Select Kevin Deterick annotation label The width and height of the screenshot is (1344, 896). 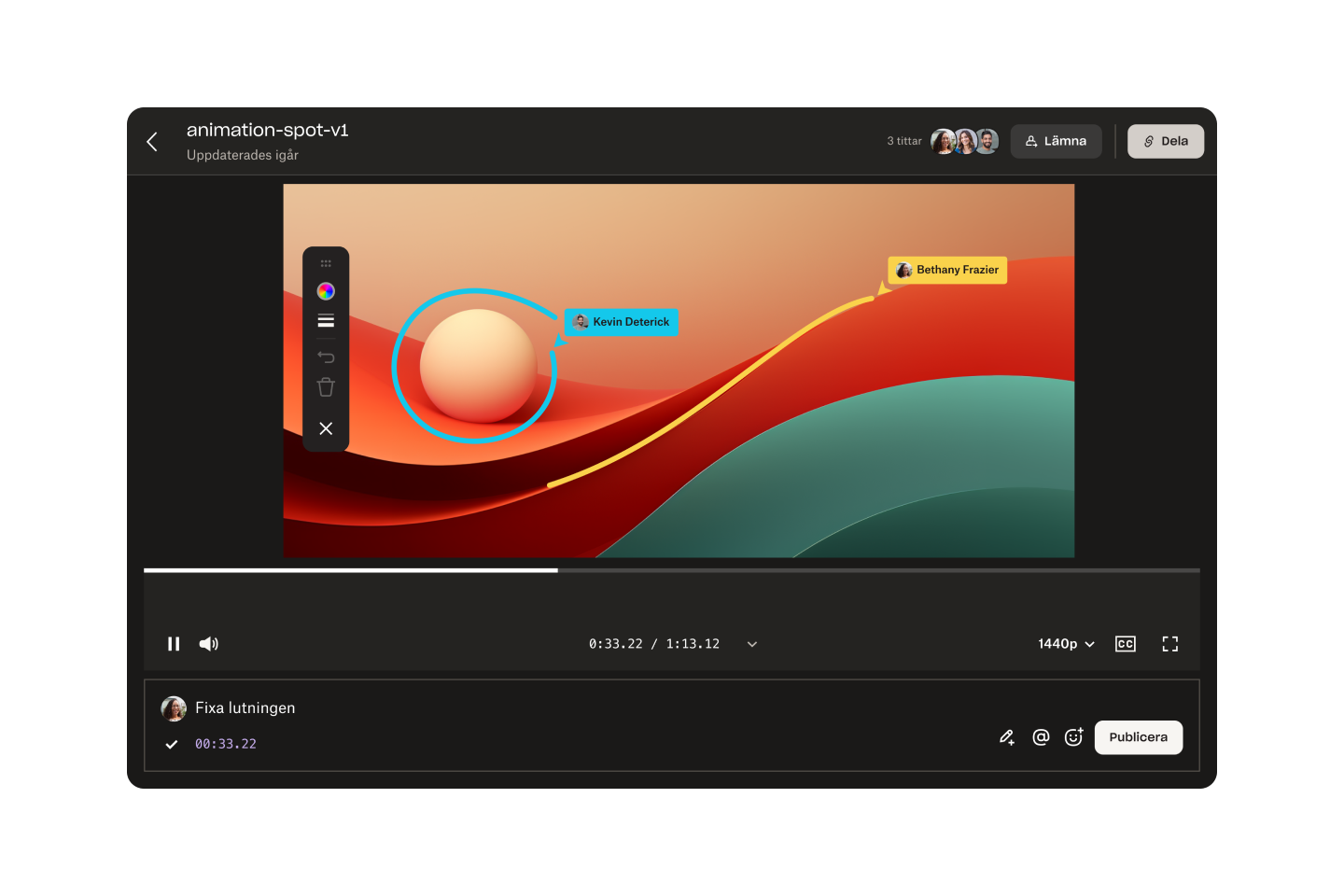(x=622, y=322)
